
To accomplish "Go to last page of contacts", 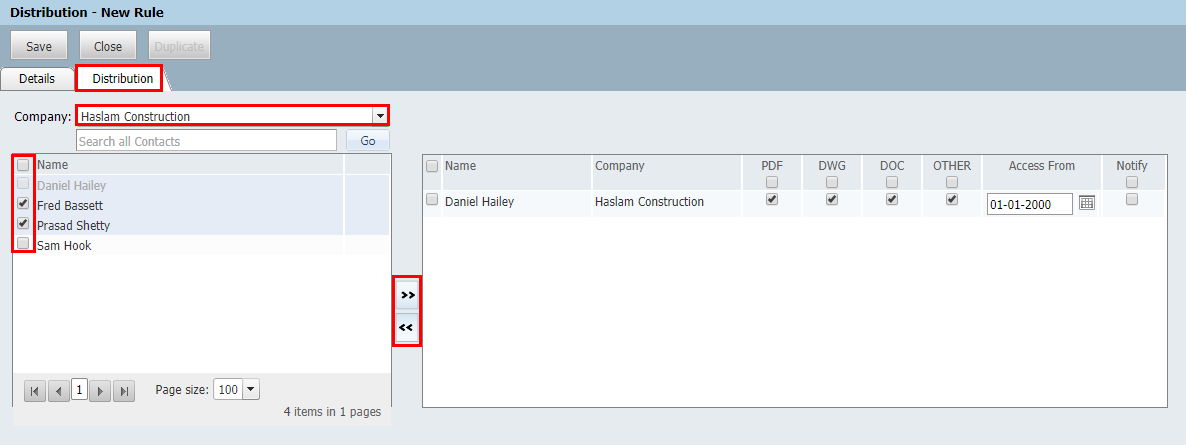I will tap(124, 391).
